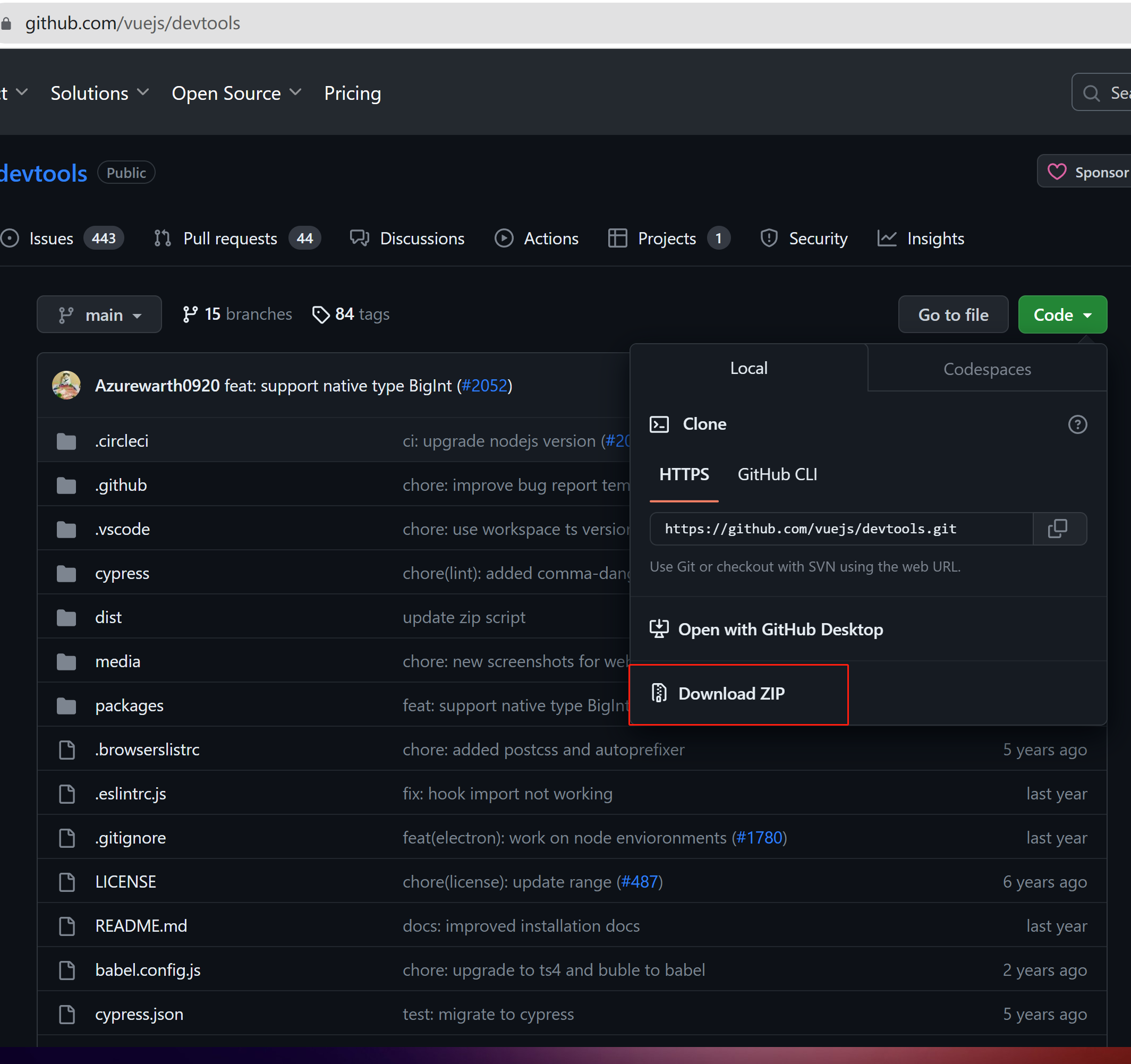Screen dimensions: 1131x1064
Task: Click the Sponsor heart icon
Action: 1057,171
